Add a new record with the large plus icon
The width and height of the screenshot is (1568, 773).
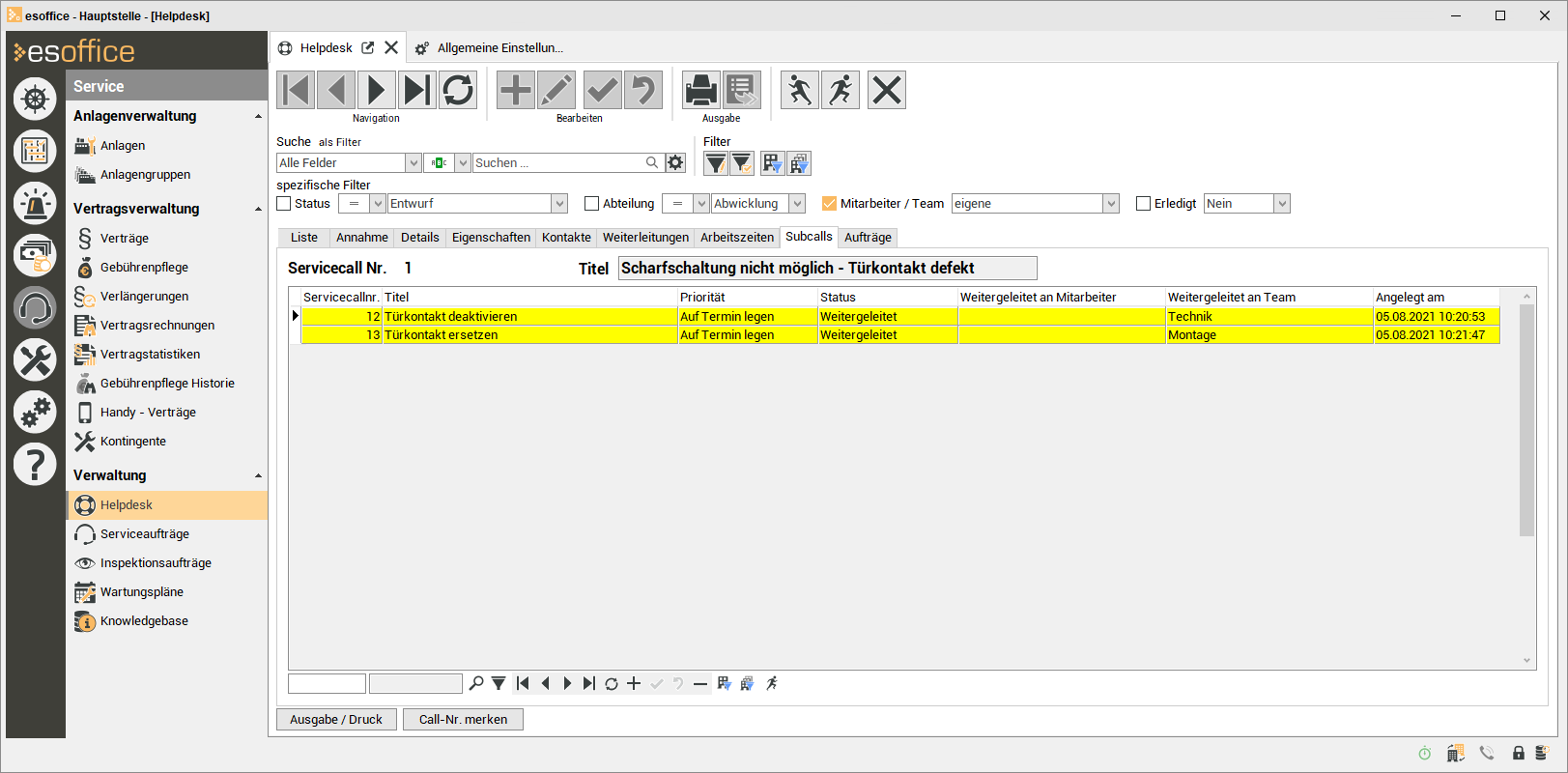pyautogui.click(x=516, y=90)
